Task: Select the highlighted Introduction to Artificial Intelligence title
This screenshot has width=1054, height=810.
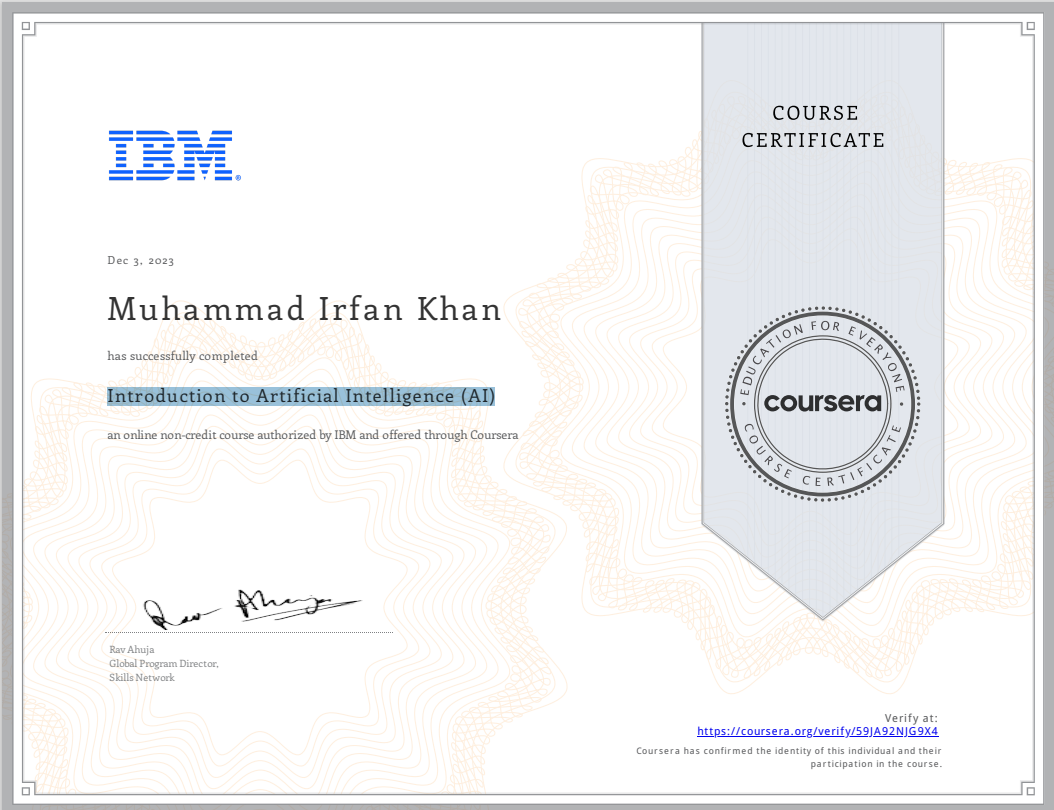Action: tap(301, 396)
